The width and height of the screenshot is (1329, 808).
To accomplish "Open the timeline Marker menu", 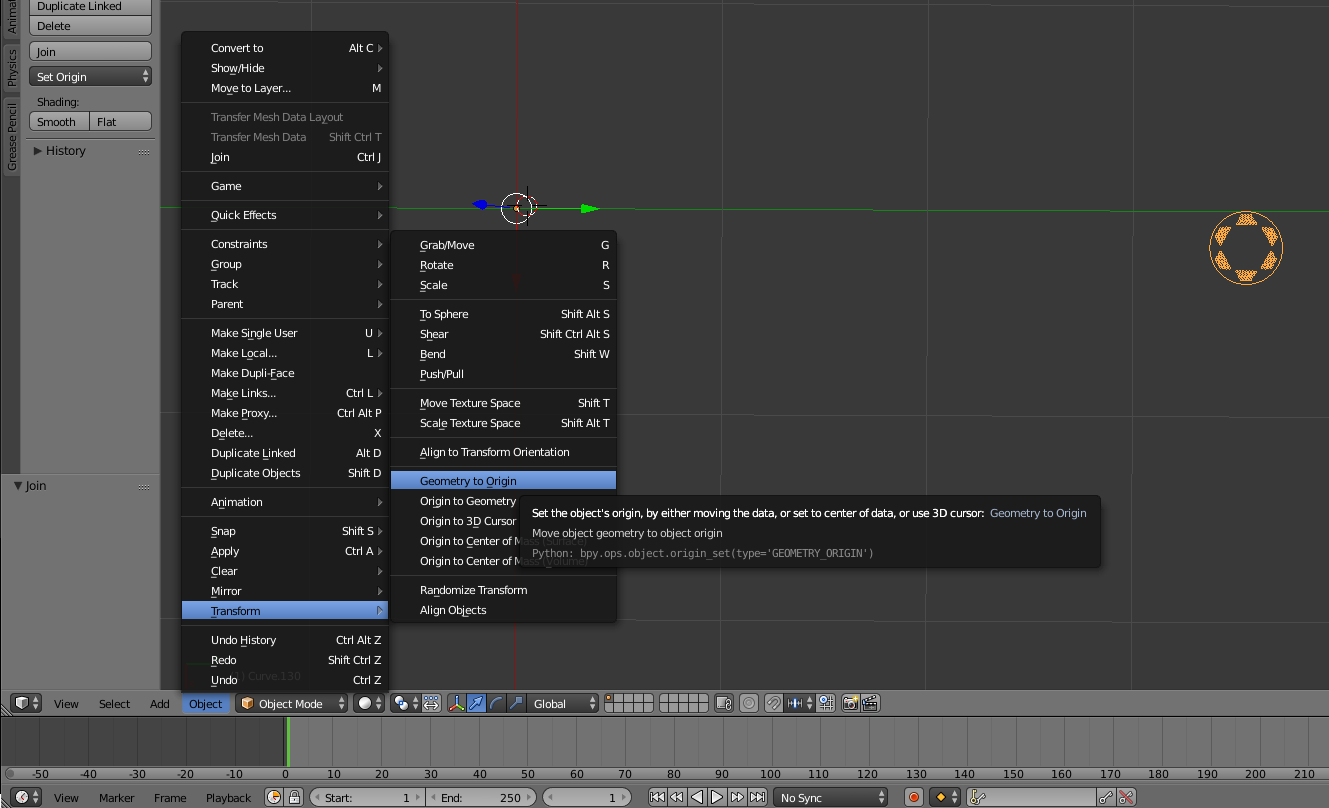I will point(116,797).
